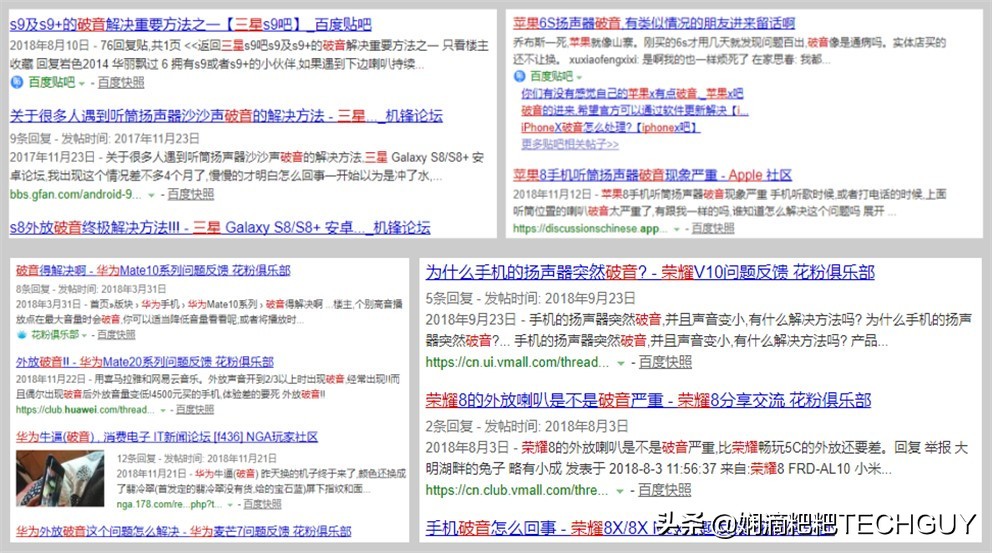The height and width of the screenshot is (553, 992).
Task: Click the https://club.huawei.com/thread... URL
Action: pos(85,410)
